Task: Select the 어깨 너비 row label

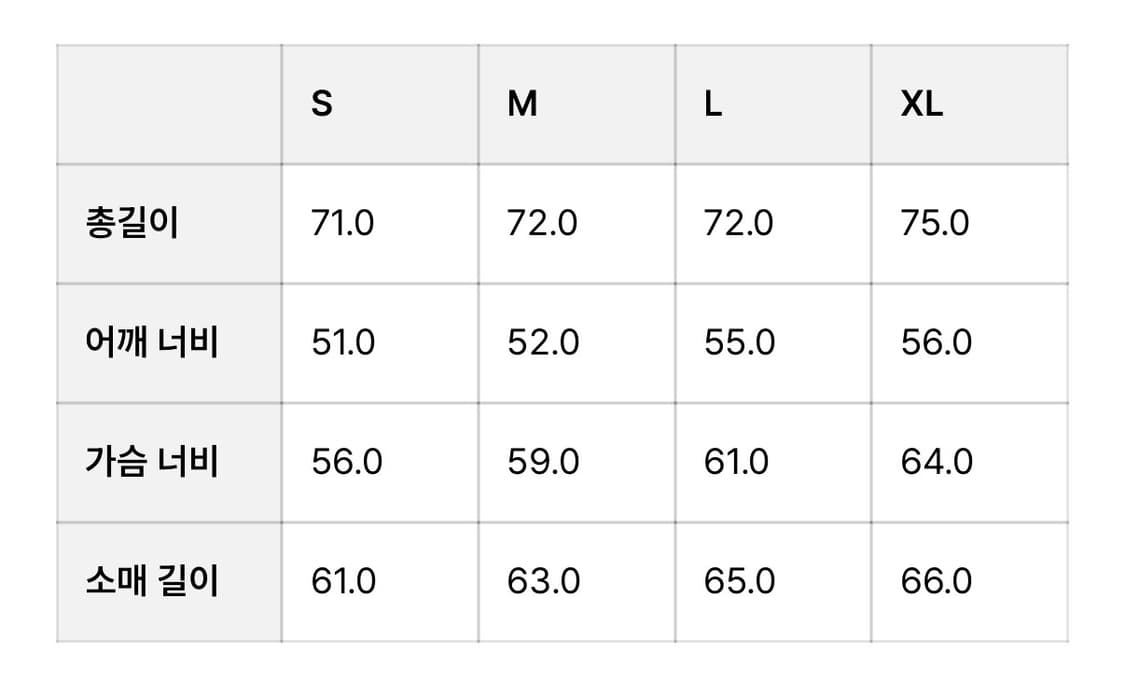Action: pyautogui.click(x=152, y=343)
